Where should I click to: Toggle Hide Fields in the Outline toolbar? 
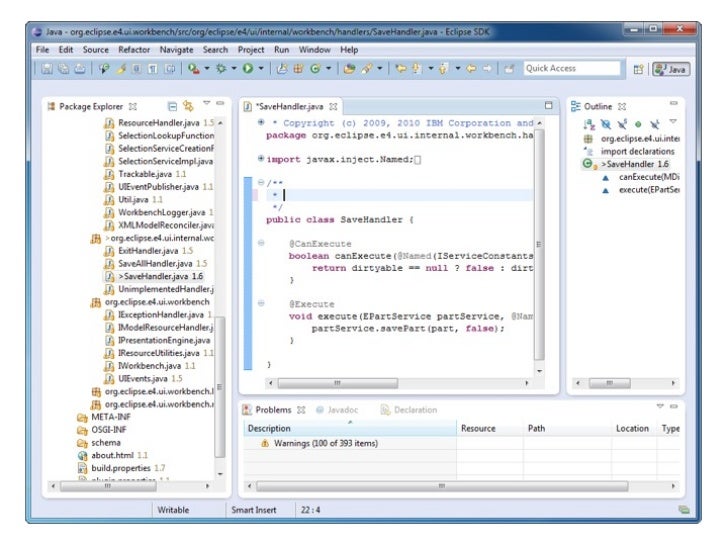coord(605,124)
